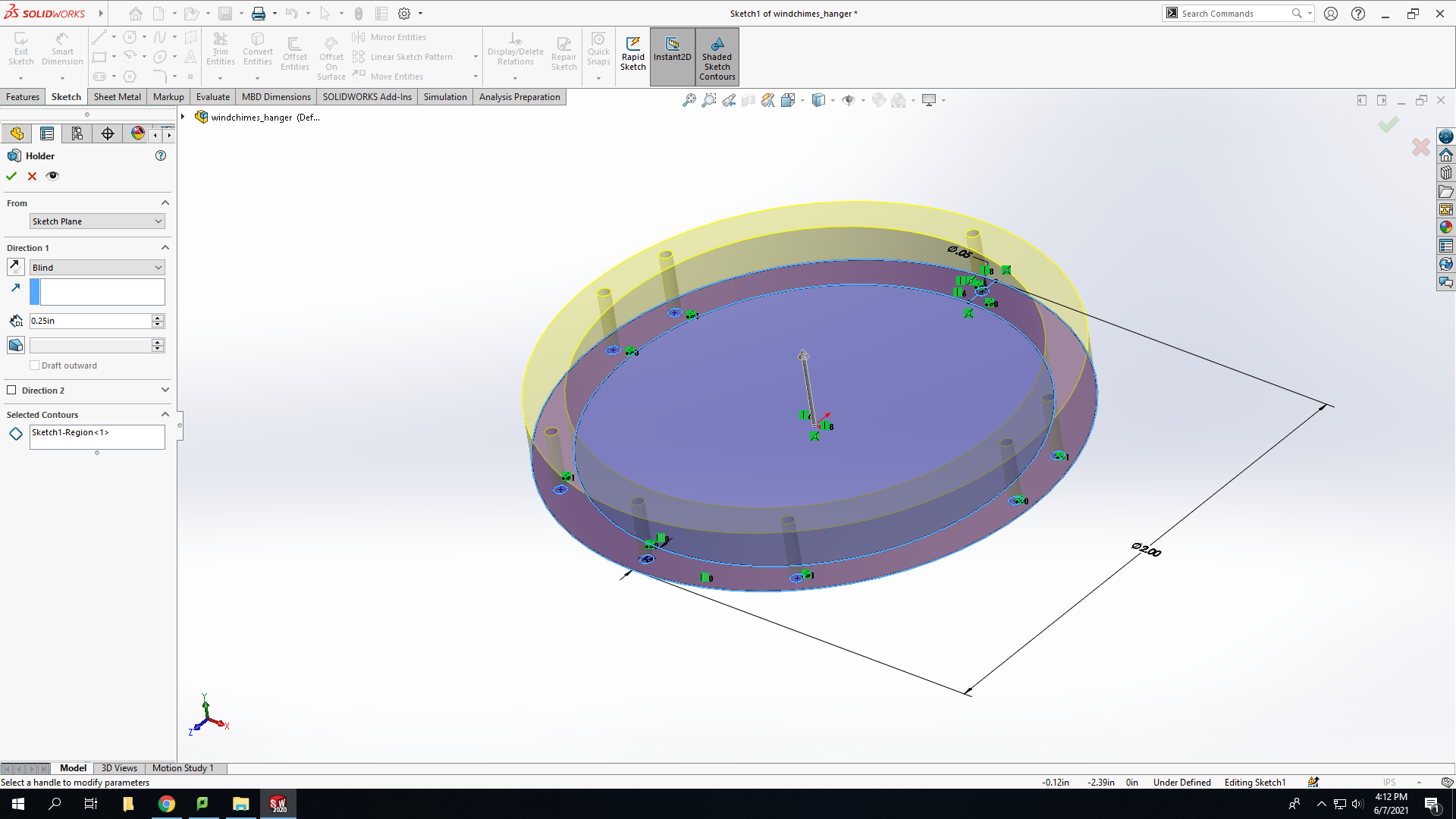Viewport: 1456px width, 819px height.
Task: Open the DisplayManager tab
Action: (137, 133)
